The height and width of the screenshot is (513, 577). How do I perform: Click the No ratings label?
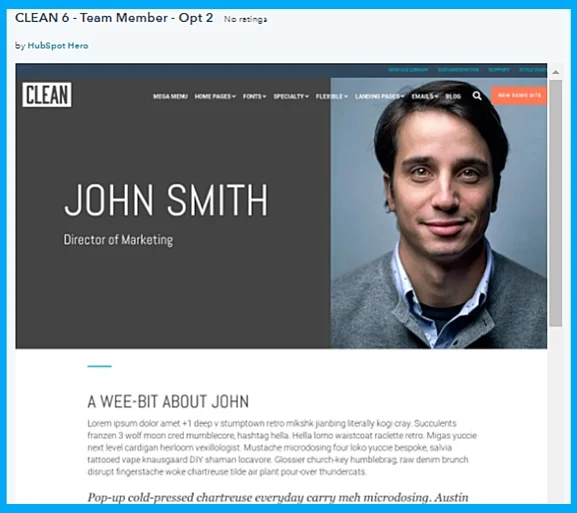point(245,19)
